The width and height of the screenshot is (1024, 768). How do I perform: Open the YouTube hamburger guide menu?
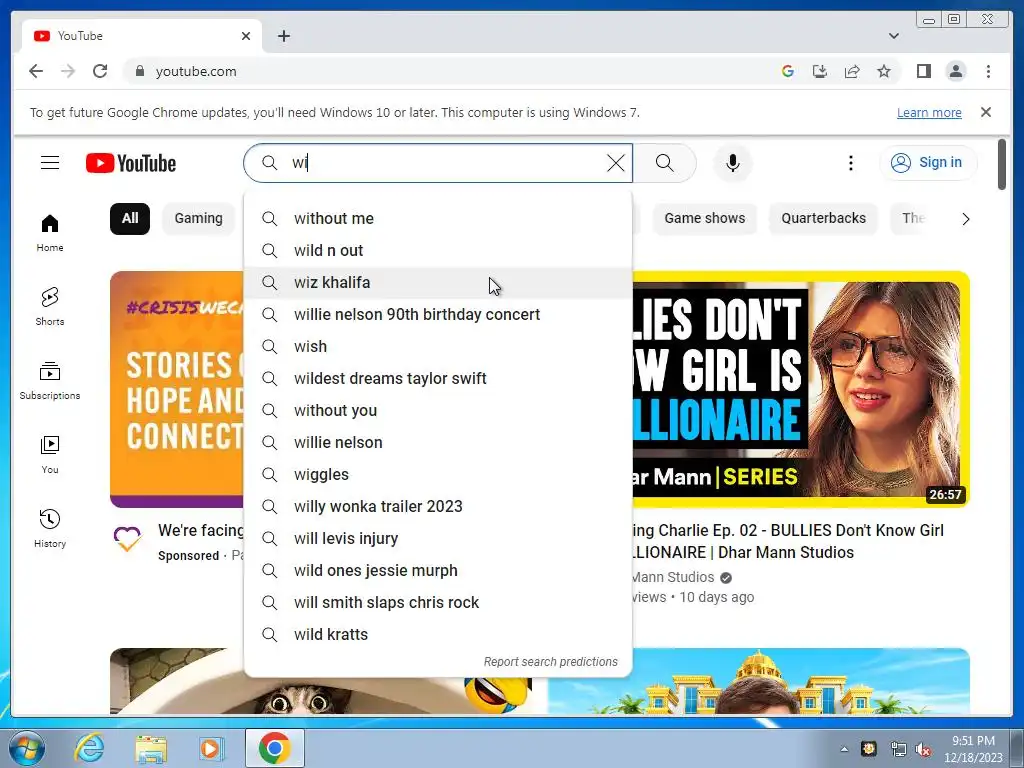click(50, 163)
